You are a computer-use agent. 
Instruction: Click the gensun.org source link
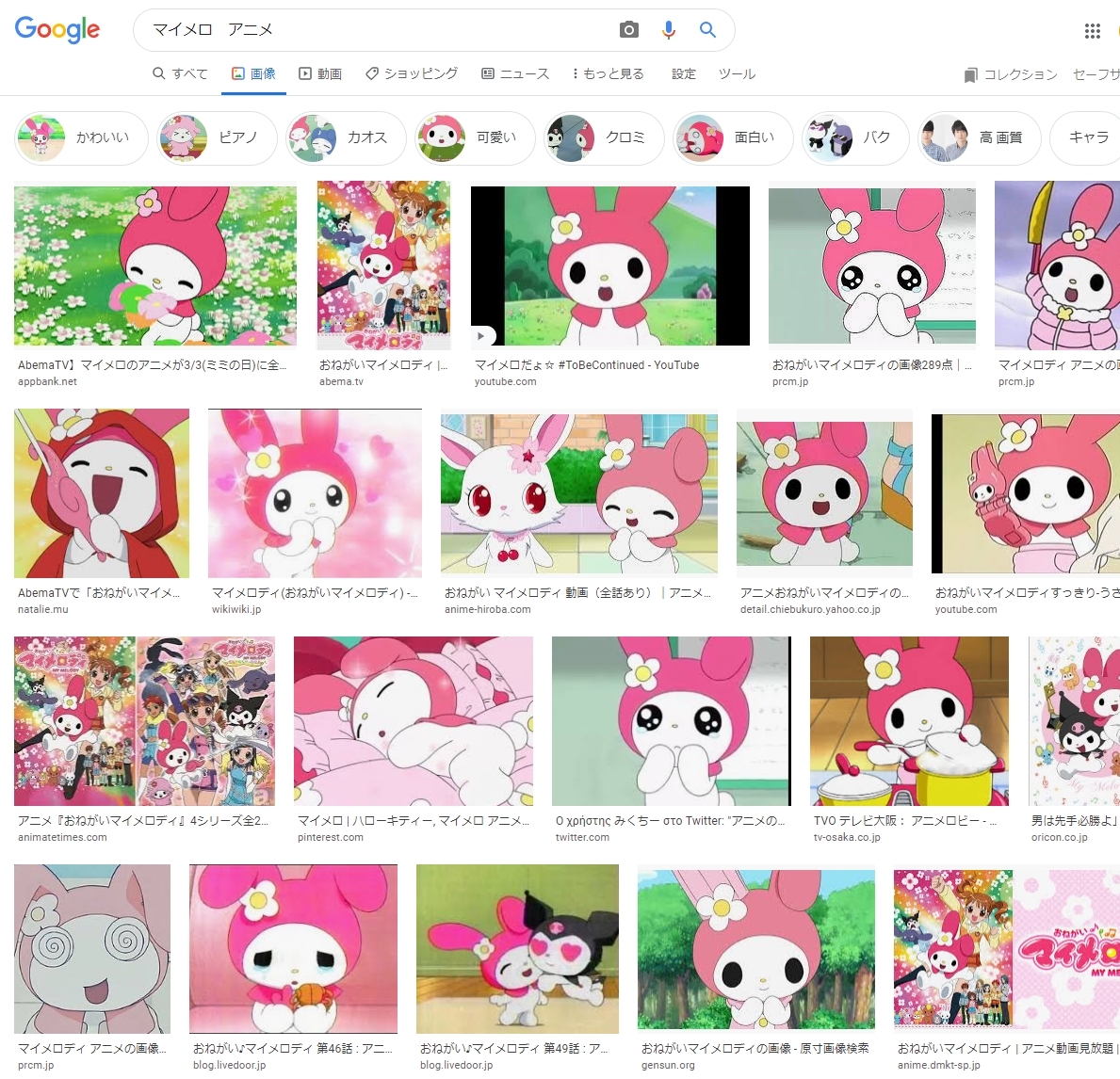tap(668, 1065)
